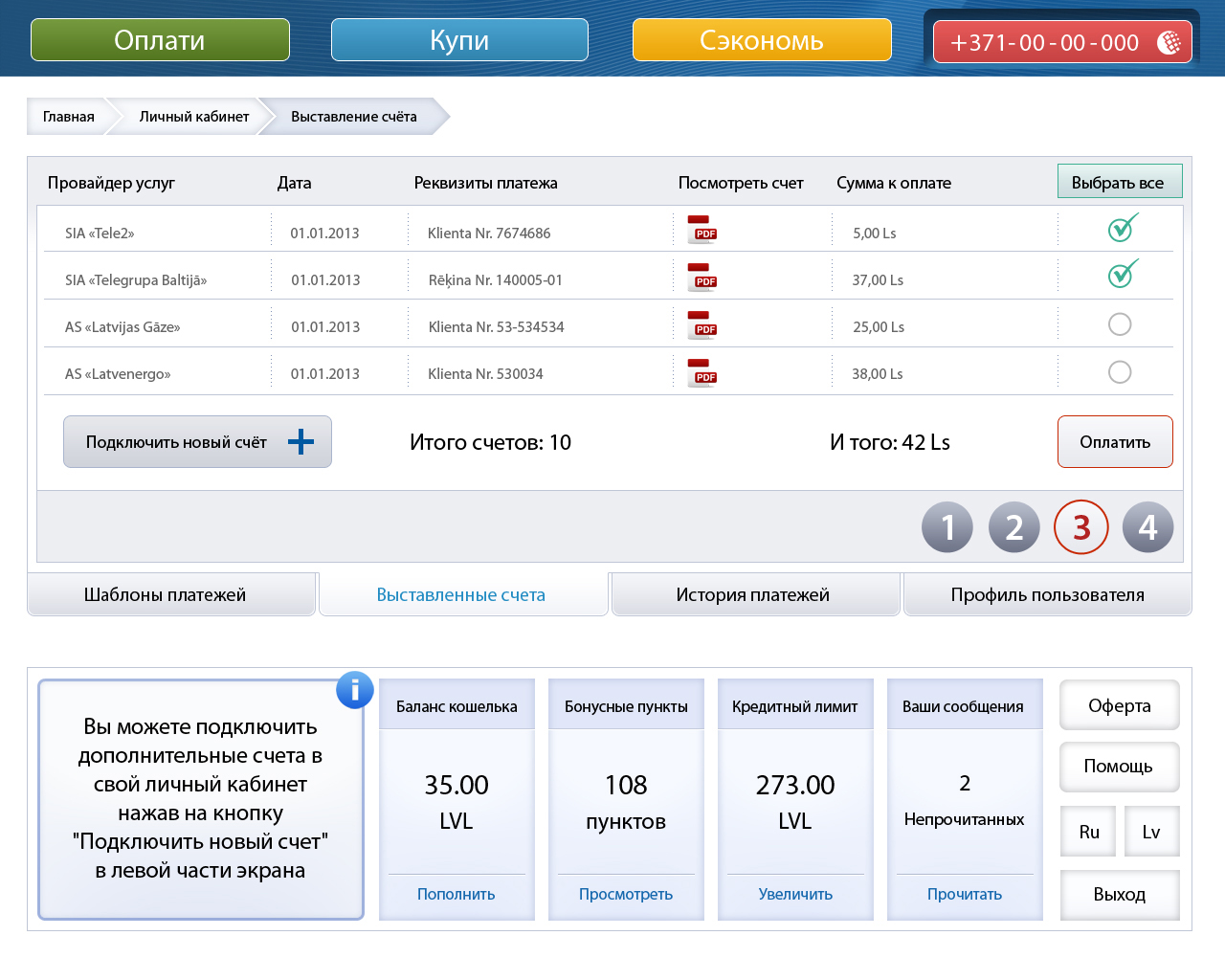Switch to Профиль пользователя tab
1225x980 pixels.
1048,594
